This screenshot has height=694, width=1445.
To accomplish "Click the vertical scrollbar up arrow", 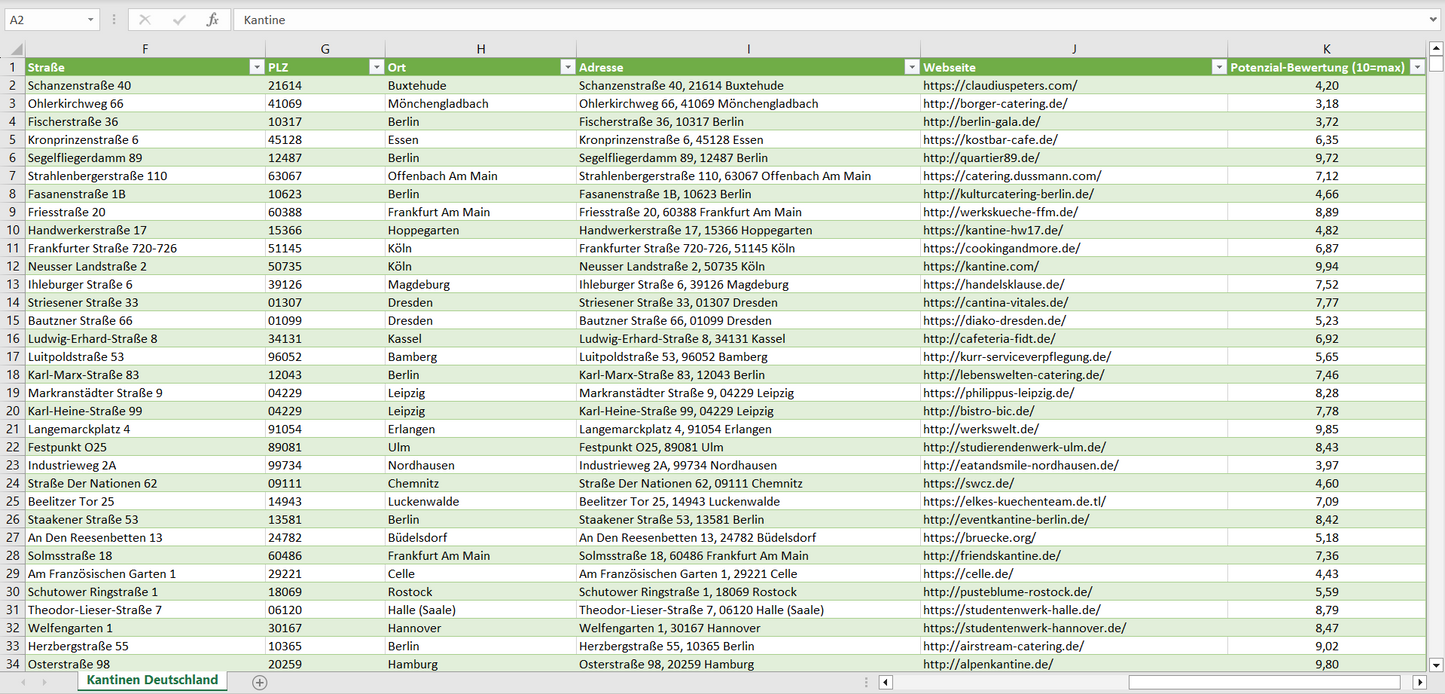I will tap(1436, 49).
